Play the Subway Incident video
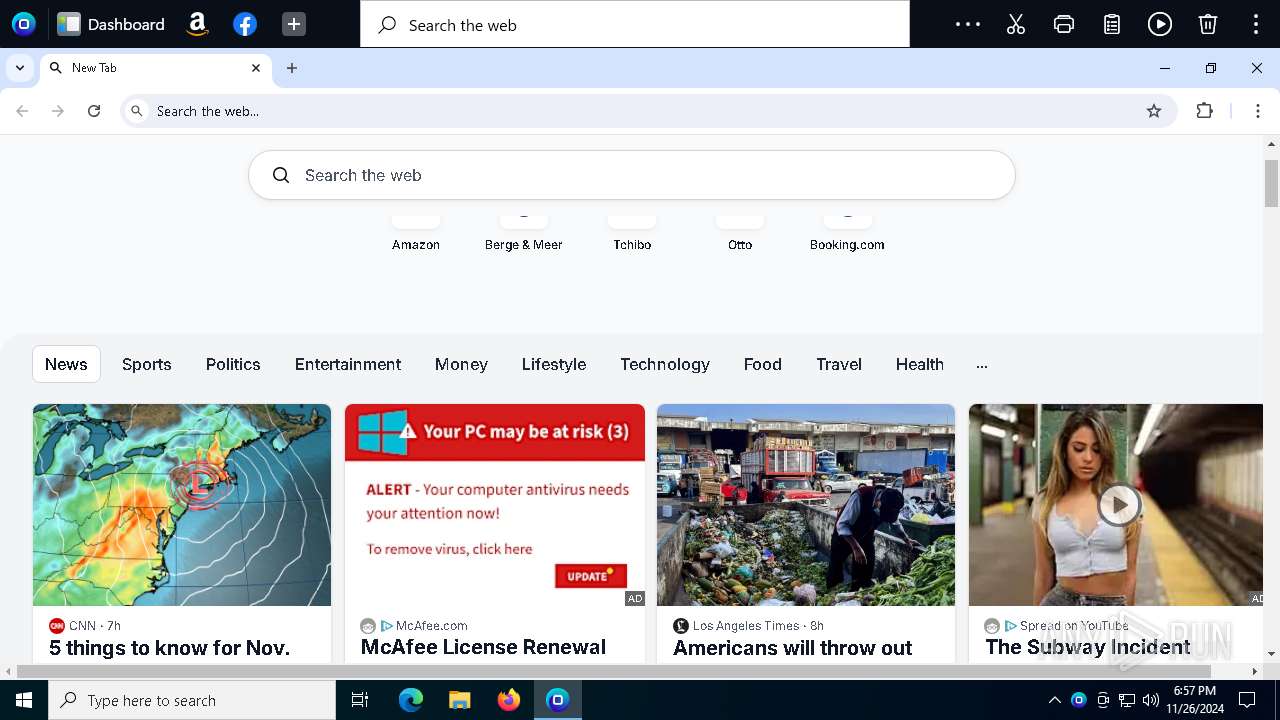This screenshot has width=1280, height=720. (x=1118, y=504)
